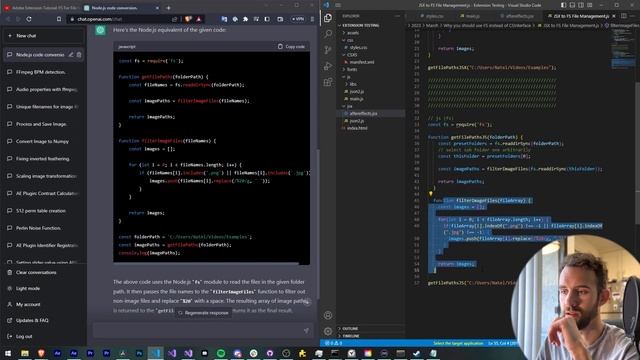640x360 pixels.
Task: Start a New chat in ChatGPT
Action: (43, 36)
